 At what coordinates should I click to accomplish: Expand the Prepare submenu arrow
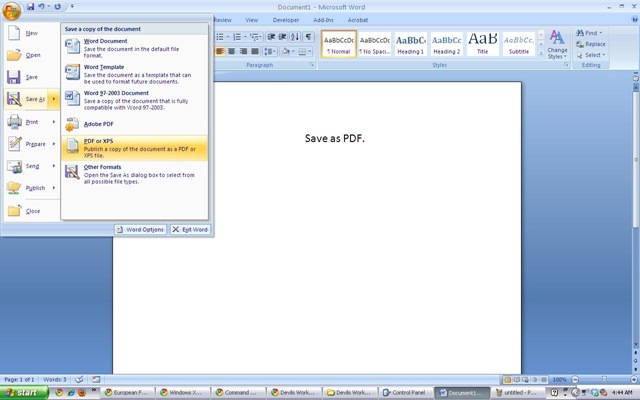pos(53,144)
